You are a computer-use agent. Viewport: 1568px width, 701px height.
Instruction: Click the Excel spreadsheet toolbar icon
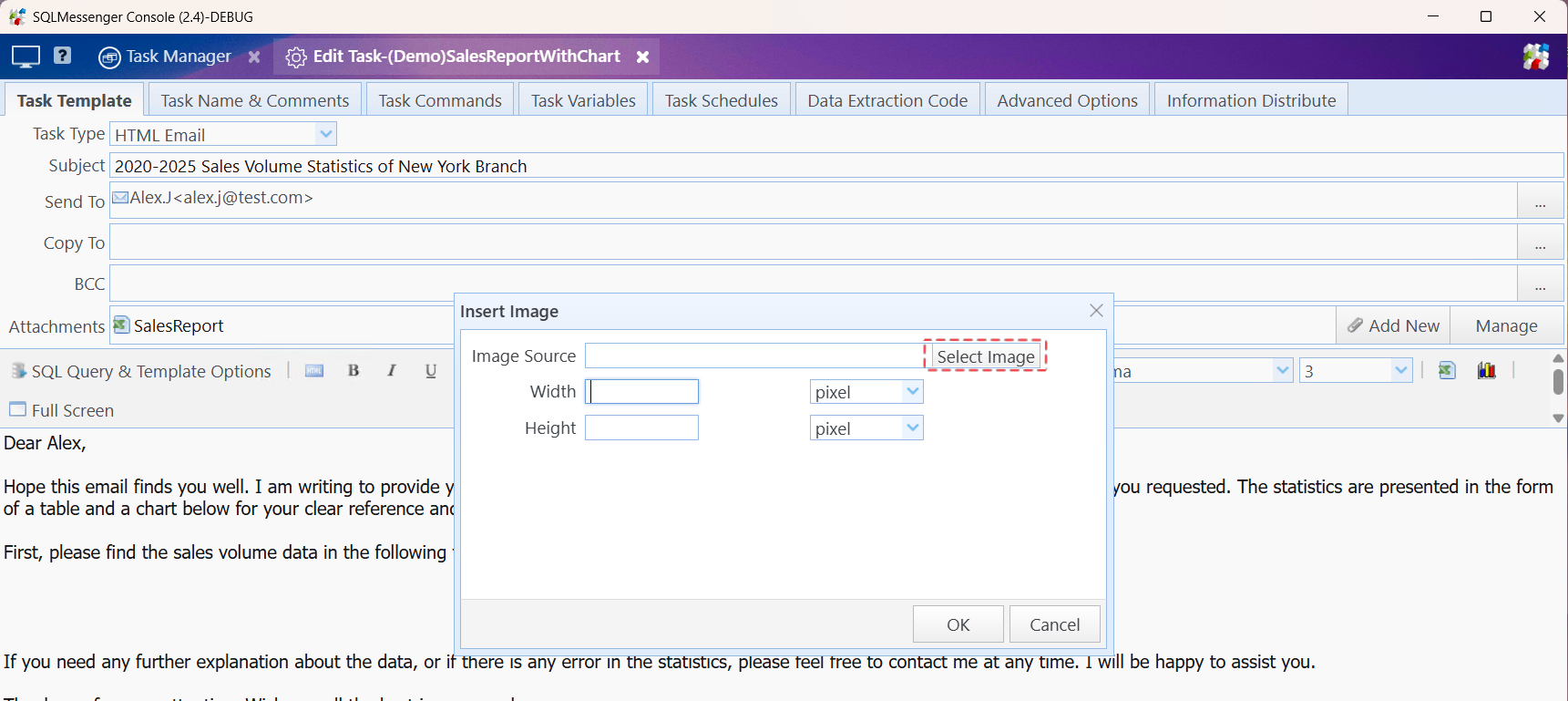point(1447,370)
